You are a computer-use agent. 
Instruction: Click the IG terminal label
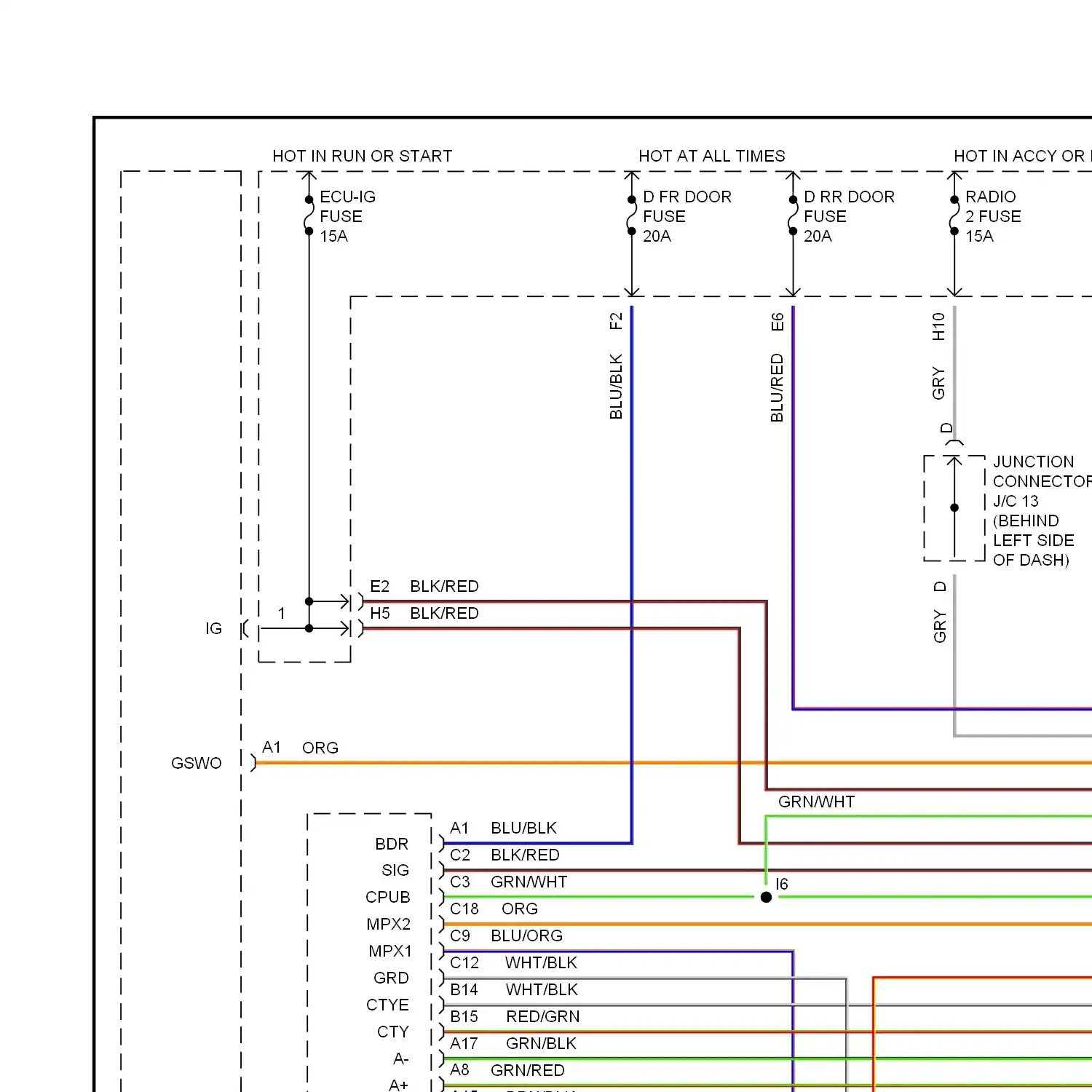pos(213,628)
